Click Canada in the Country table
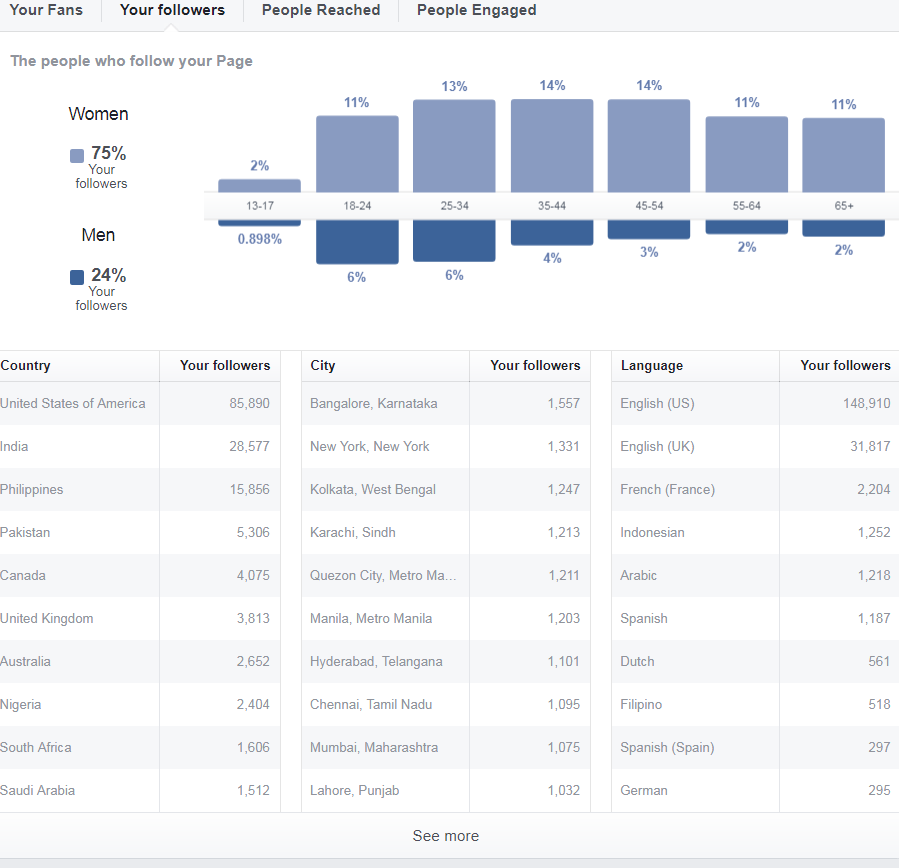899x868 pixels. pyautogui.click(x=140, y=576)
